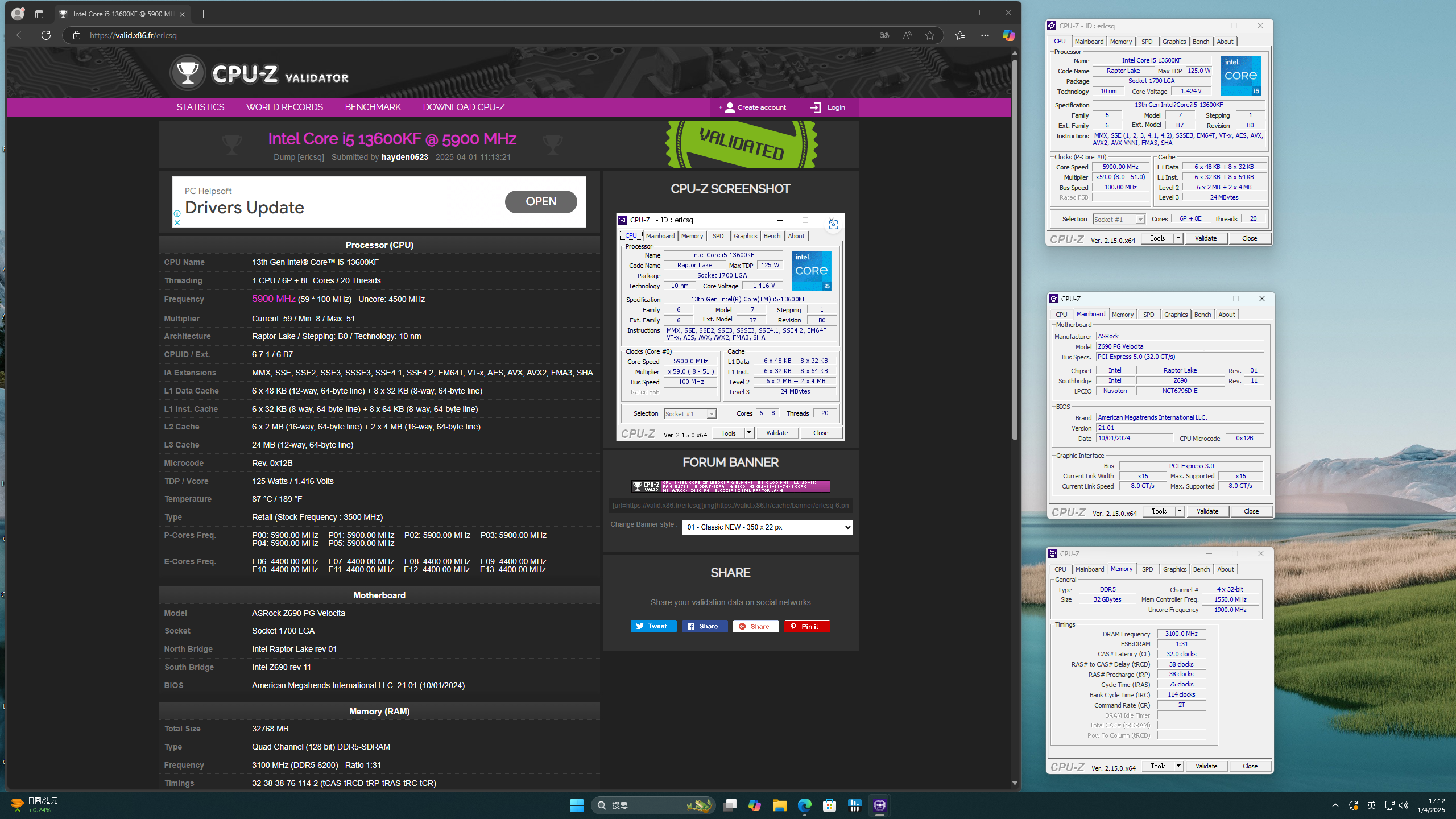
Task: Switch to Graphics tab in CPU-Z Mainboard window
Action: (1176, 315)
